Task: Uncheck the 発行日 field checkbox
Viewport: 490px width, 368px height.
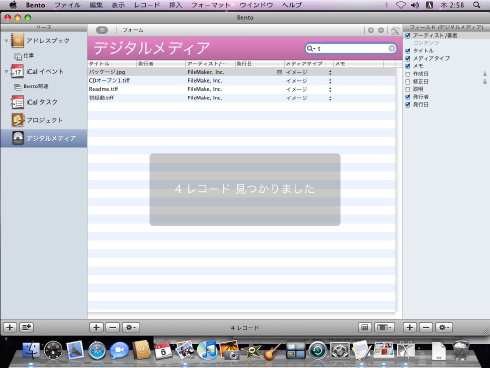Action: pyautogui.click(x=407, y=105)
